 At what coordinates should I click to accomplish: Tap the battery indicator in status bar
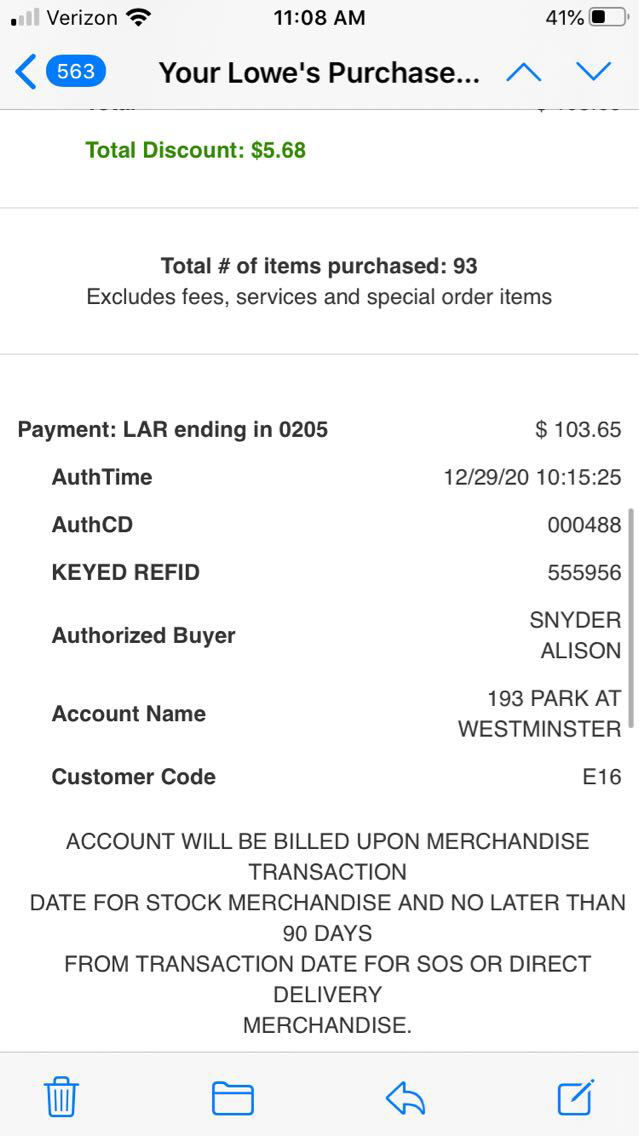pyautogui.click(x=609, y=18)
